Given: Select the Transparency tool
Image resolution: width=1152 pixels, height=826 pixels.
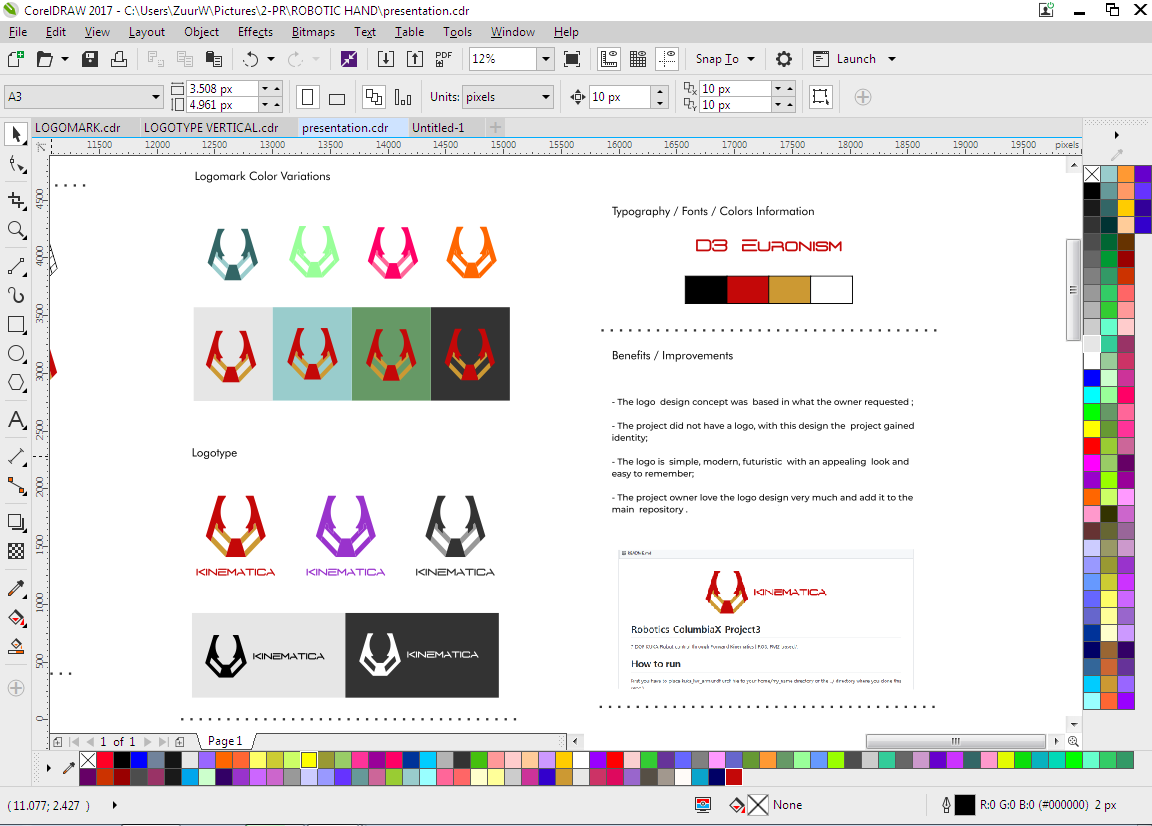Looking at the screenshot, I should coord(16,551).
